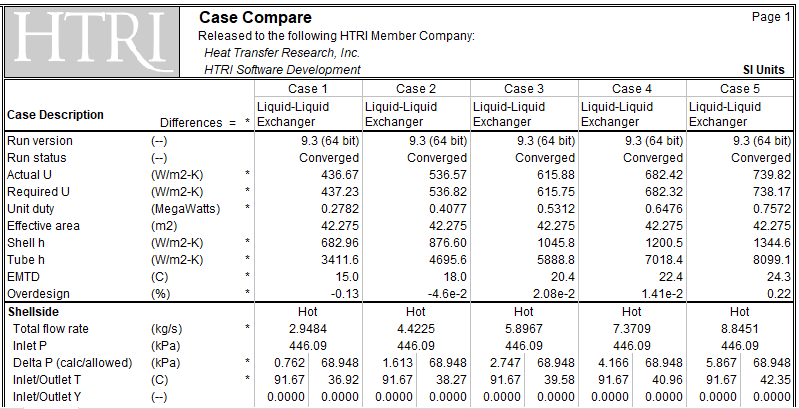Click outlet temperature value 42.35
Image resolution: width=799 pixels, height=409 pixels.
776,380
